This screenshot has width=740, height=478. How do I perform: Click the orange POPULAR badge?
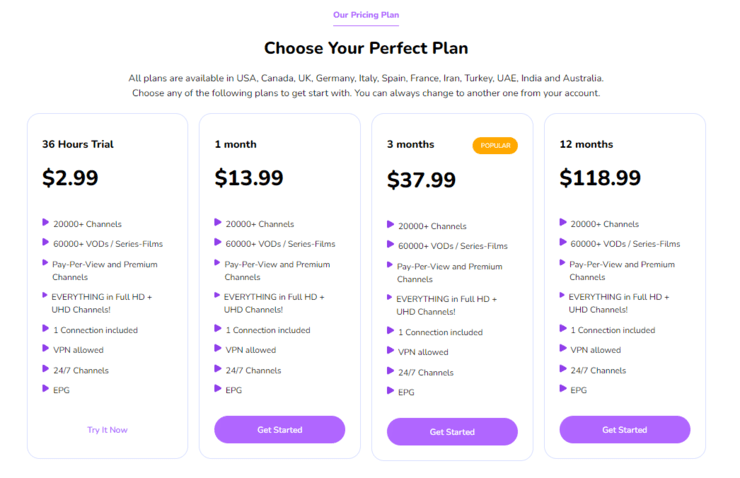(495, 145)
